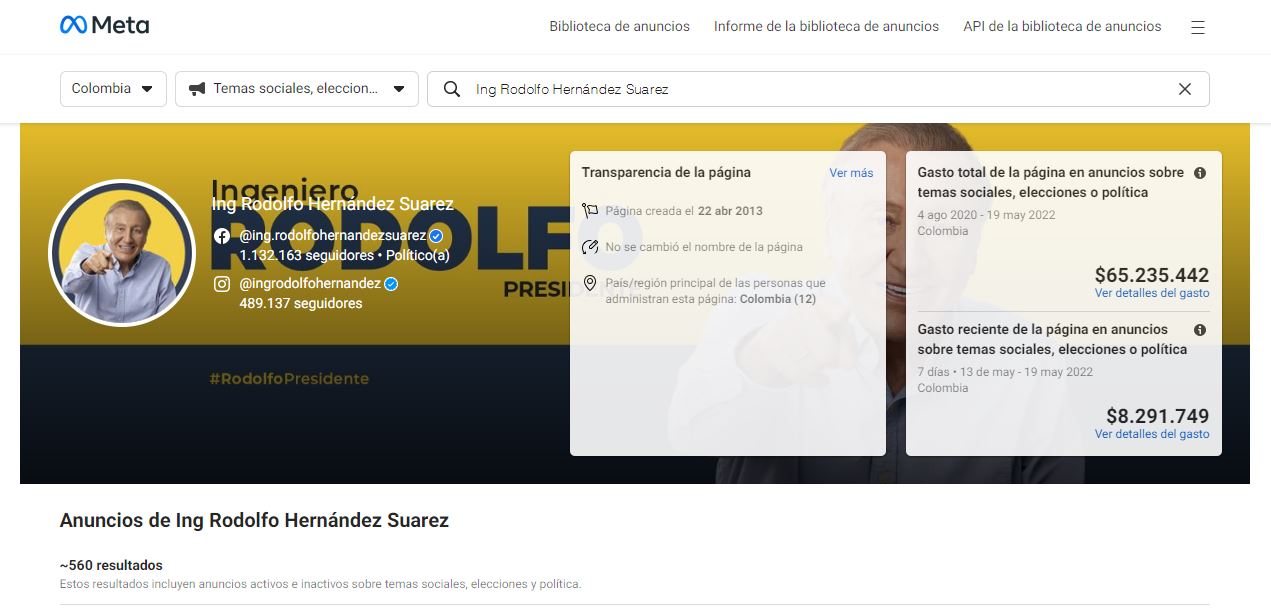Click the megaphone icon in category dropdown

tap(197, 89)
